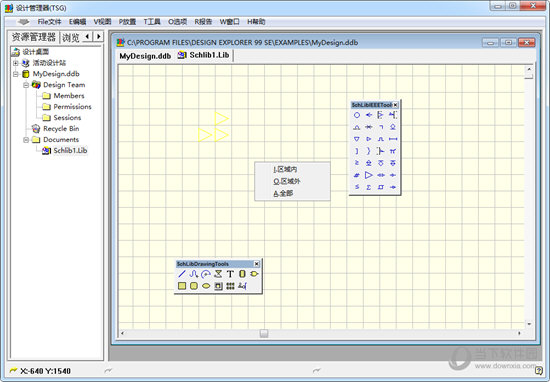Place the large triangle Inverter symbol
550x382 pixels.
coord(369,175)
